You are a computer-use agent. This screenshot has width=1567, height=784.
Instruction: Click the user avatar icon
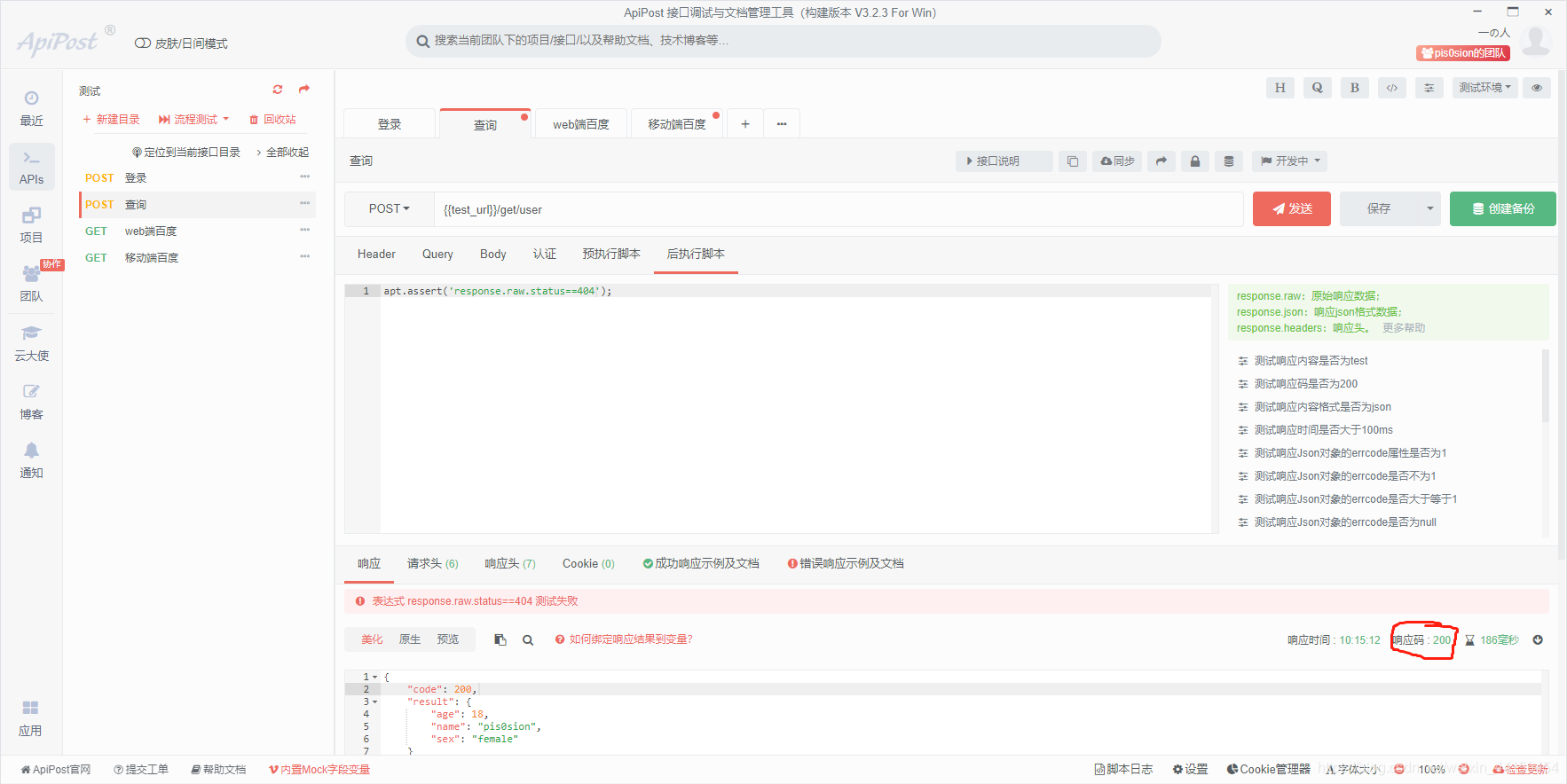(1536, 41)
